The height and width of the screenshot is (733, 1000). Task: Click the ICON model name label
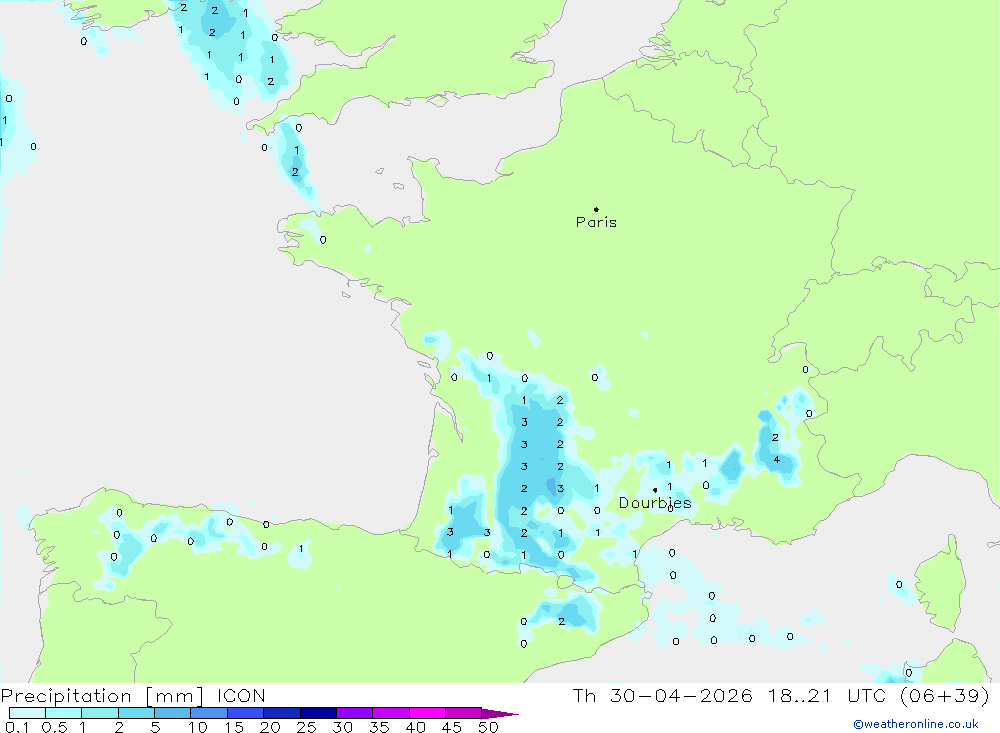point(241,696)
